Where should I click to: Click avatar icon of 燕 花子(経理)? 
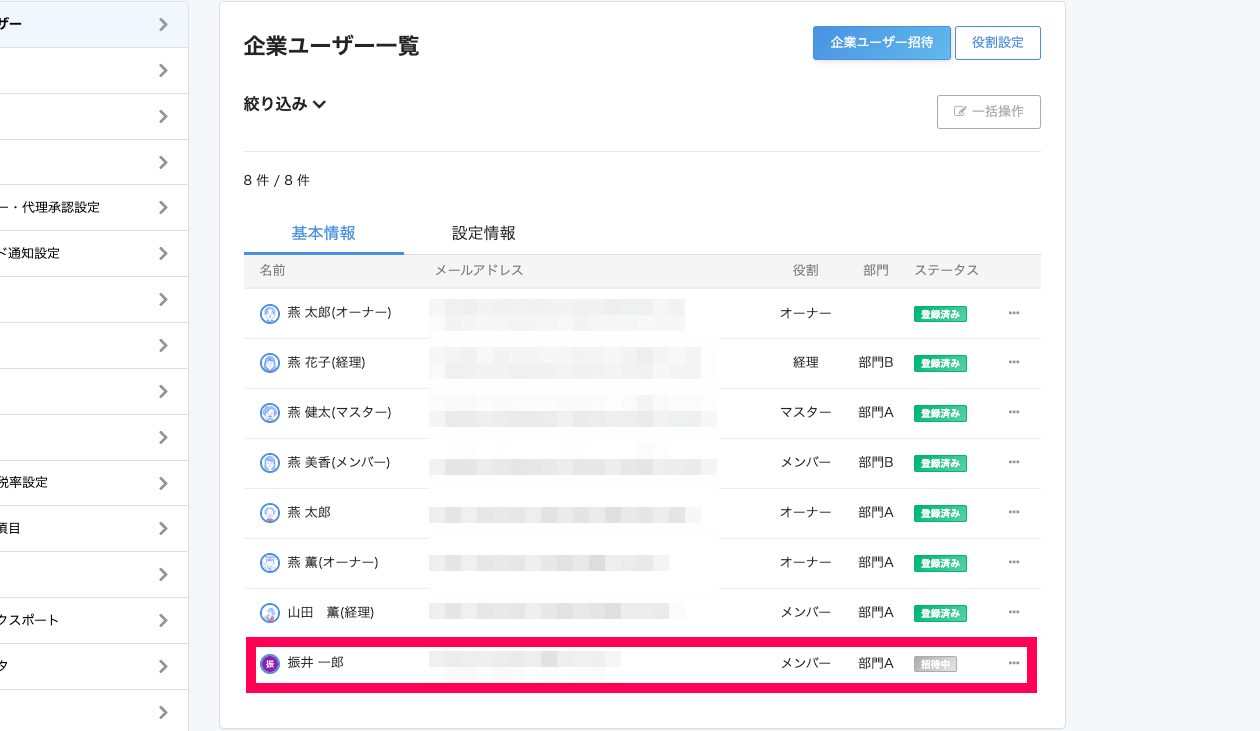coord(269,363)
